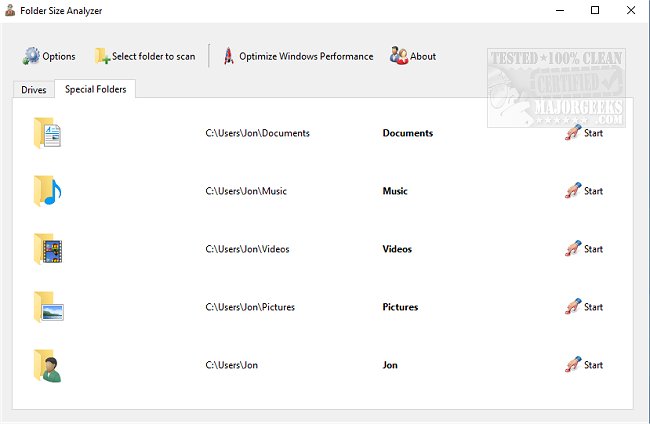This screenshot has width=650, height=424.
Task: Switch to the Drives tab
Action: 33,90
